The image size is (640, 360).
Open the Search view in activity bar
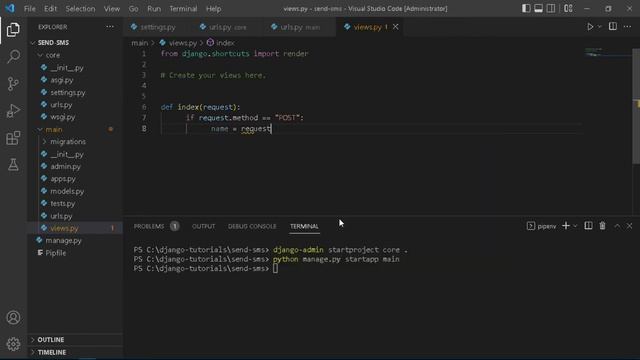[13, 56]
